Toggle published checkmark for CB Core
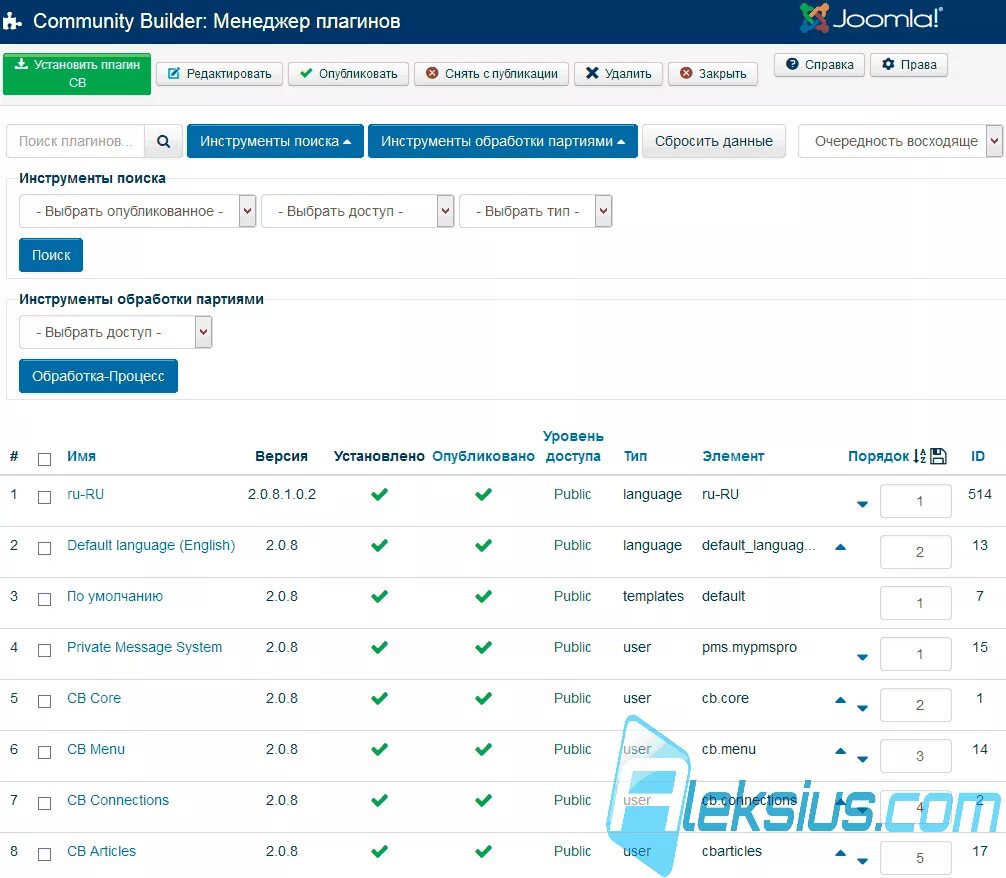The width and height of the screenshot is (1006, 878). 483,698
